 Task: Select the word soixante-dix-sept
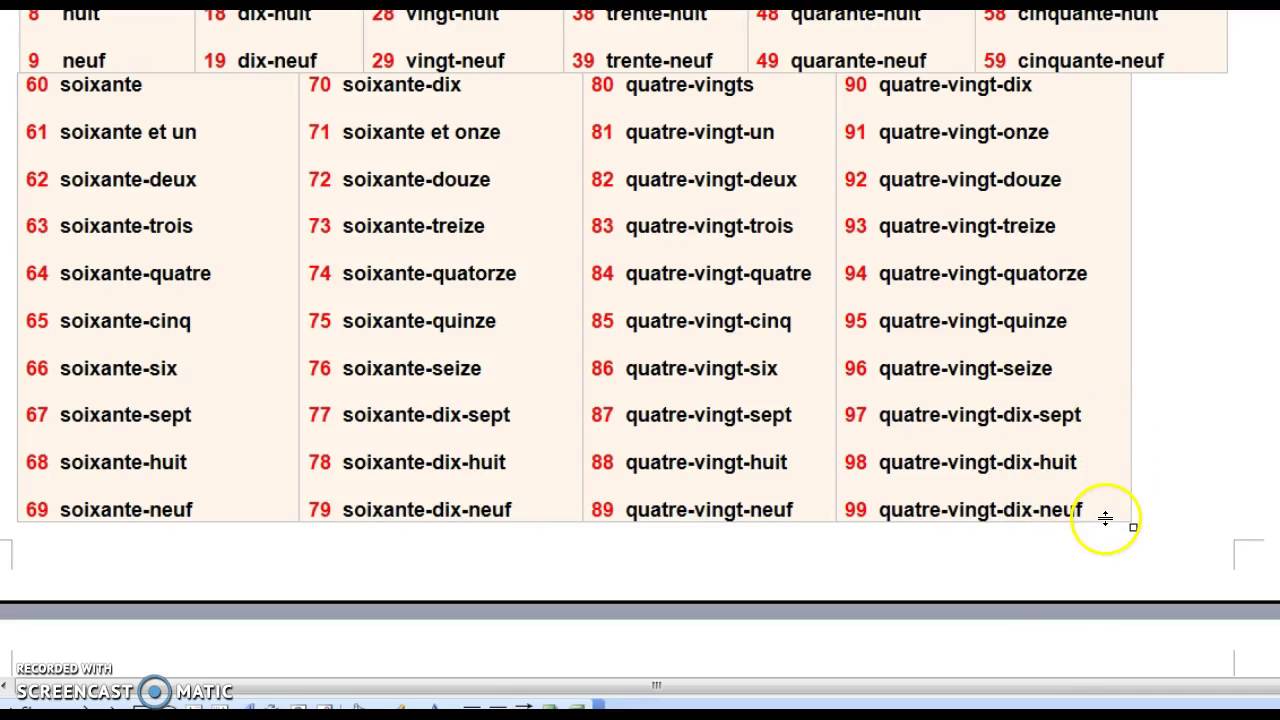(426, 415)
